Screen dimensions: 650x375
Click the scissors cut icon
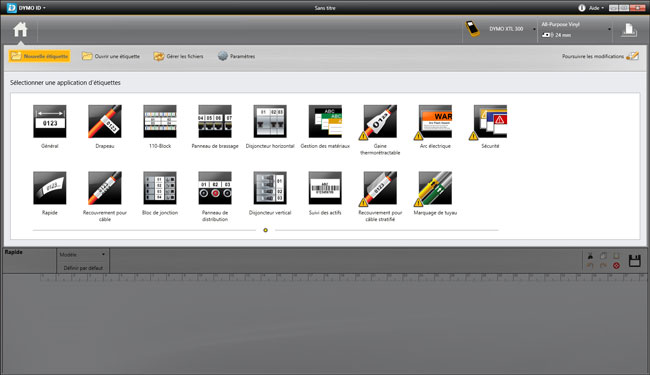coord(590,256)
